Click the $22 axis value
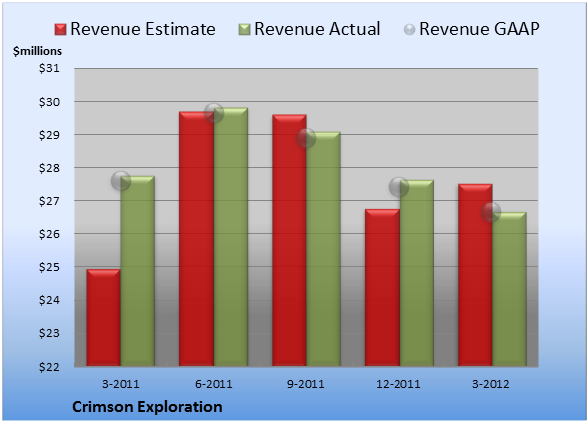This screenshot has width=588, height=422. 49,367
